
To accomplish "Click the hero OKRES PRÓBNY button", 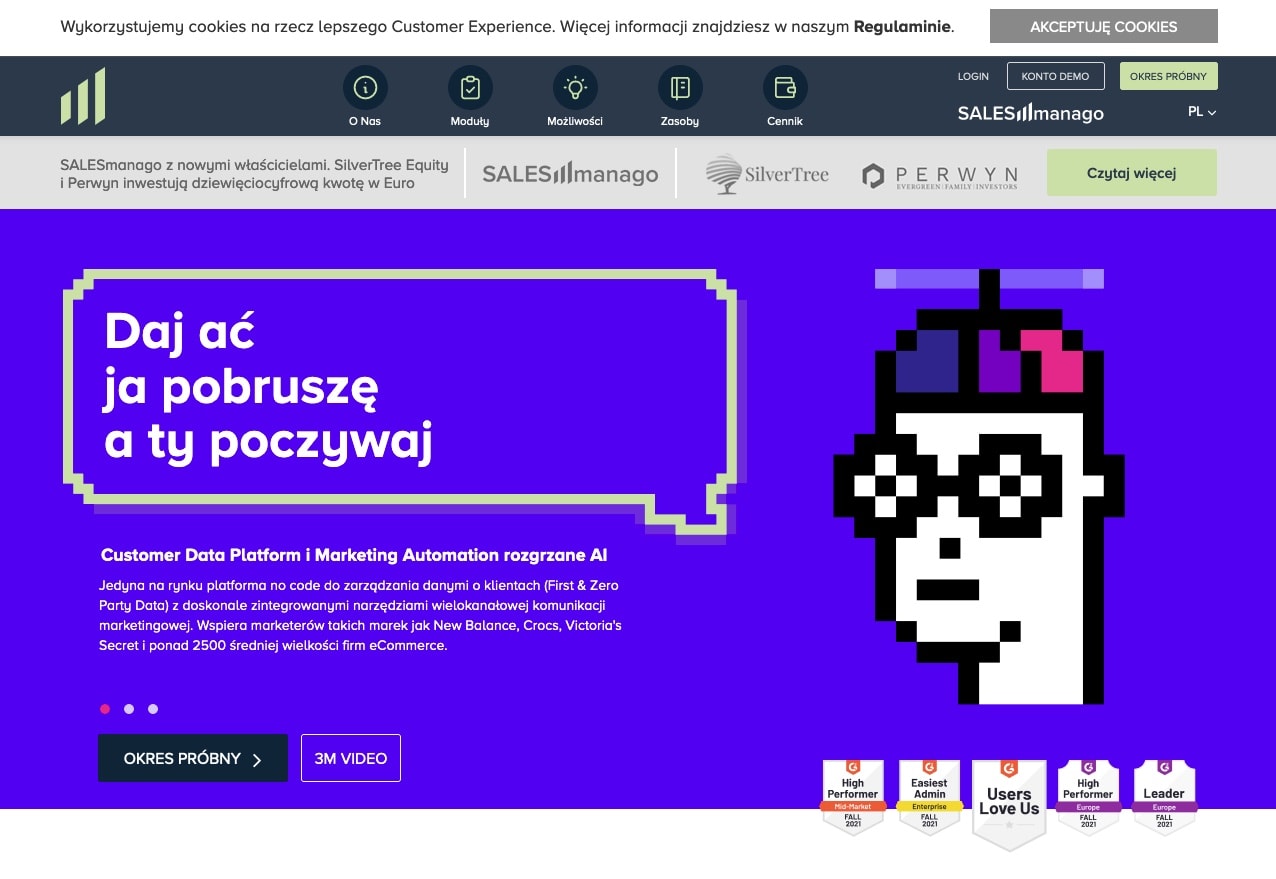I will pos(193,758).
